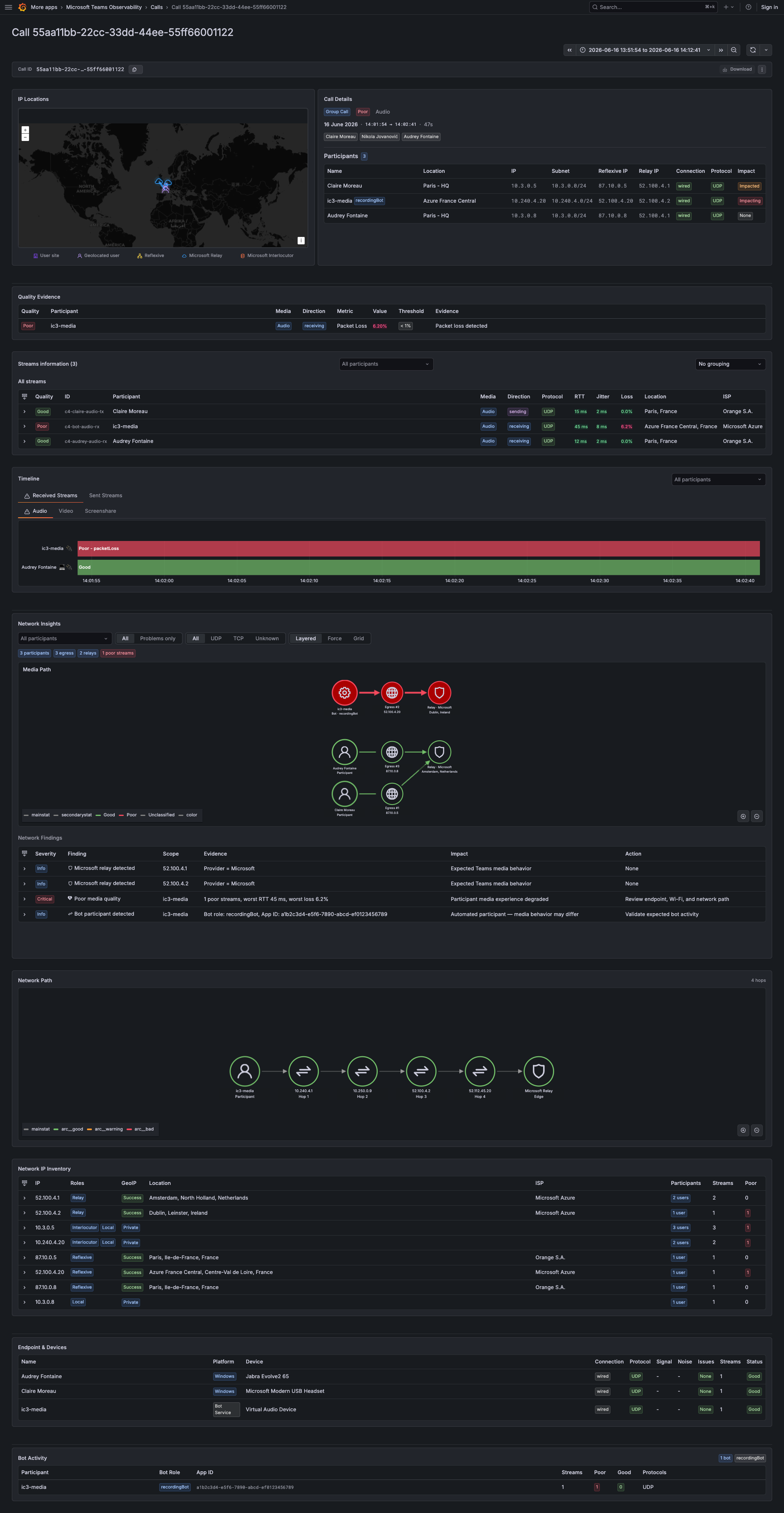Viewport: 784px width, 1513px height.
Task: Toggle Geolocated user legend on map
Action: 98,255
